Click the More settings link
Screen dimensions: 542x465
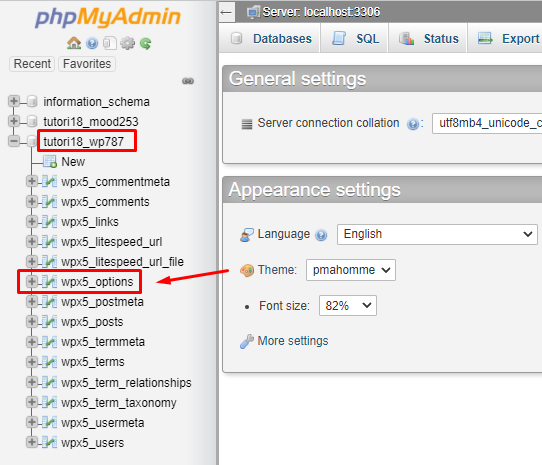click(292, 341)
